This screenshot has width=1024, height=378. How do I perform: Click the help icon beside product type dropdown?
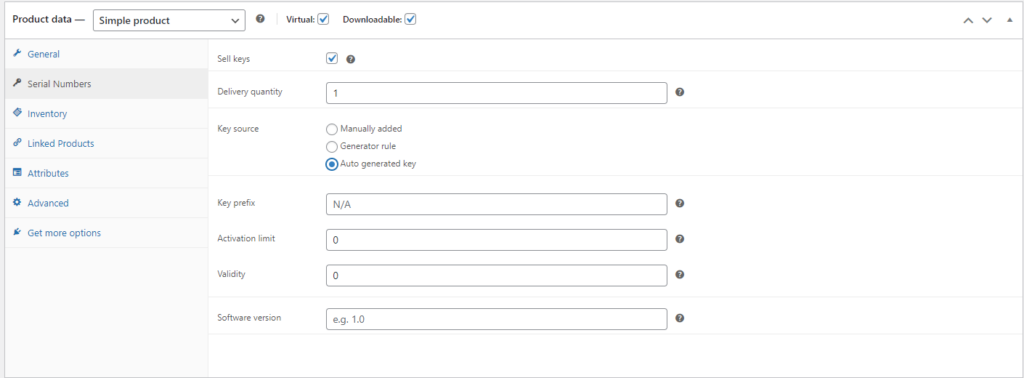260,20
